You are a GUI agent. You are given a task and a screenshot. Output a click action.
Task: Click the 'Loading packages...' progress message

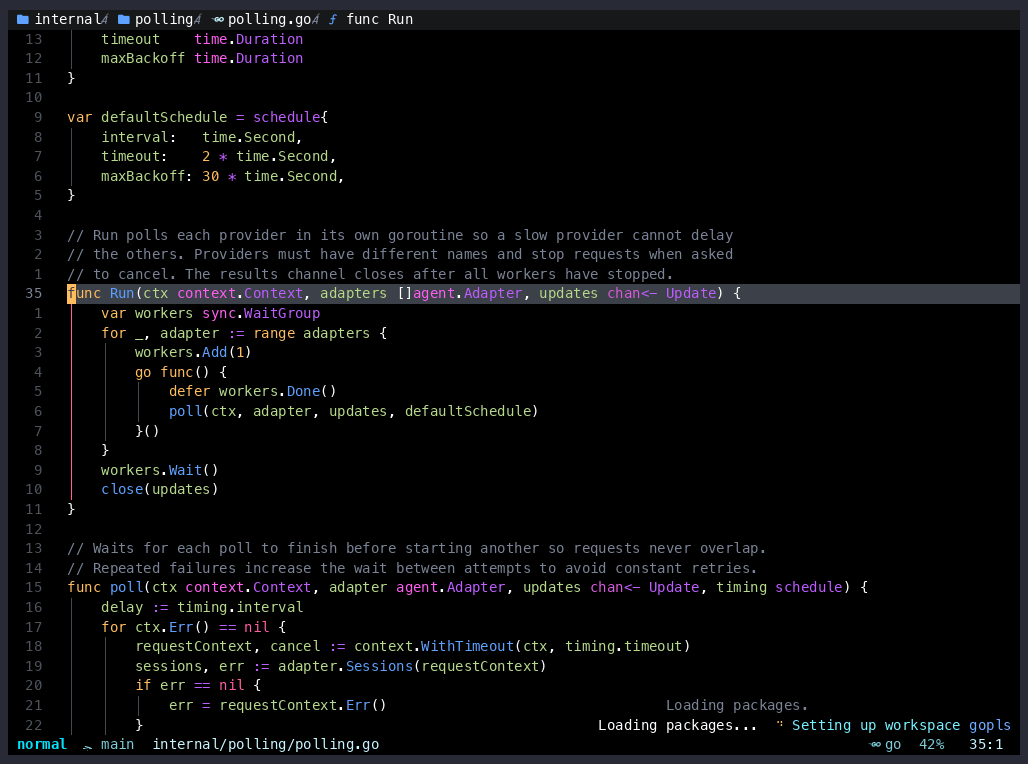[x=677, y=725]
